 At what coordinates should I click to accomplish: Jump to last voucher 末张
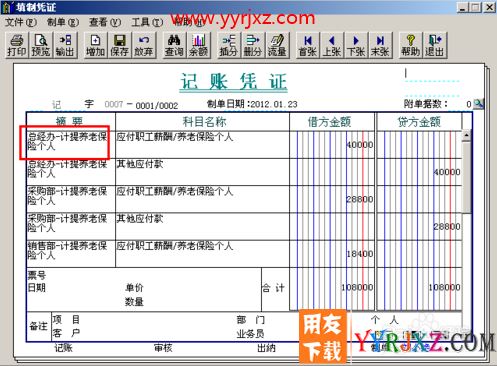[x=380, y=45]
